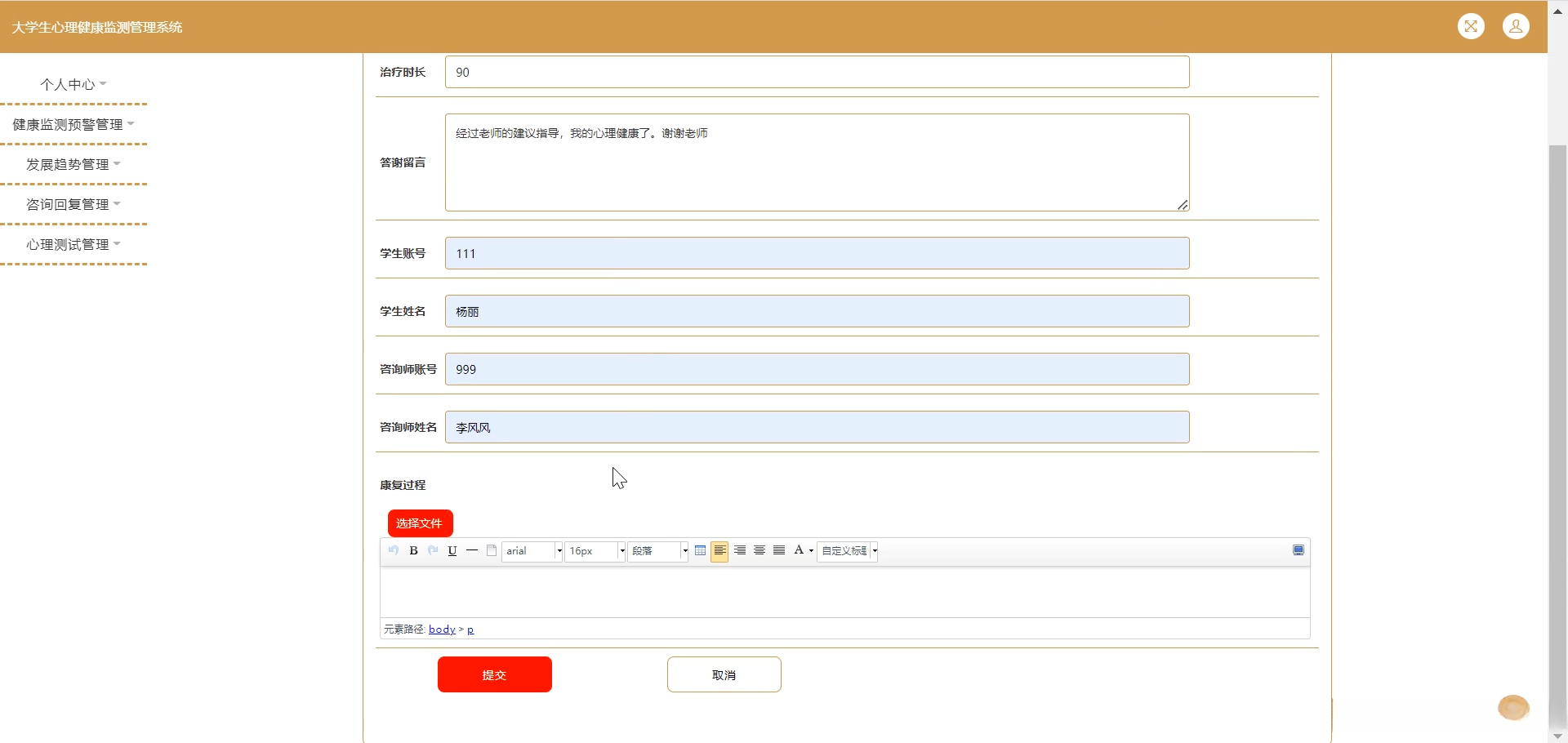
Task: Expand the 心理测试管理 sidebar menu
Action: 73,244
